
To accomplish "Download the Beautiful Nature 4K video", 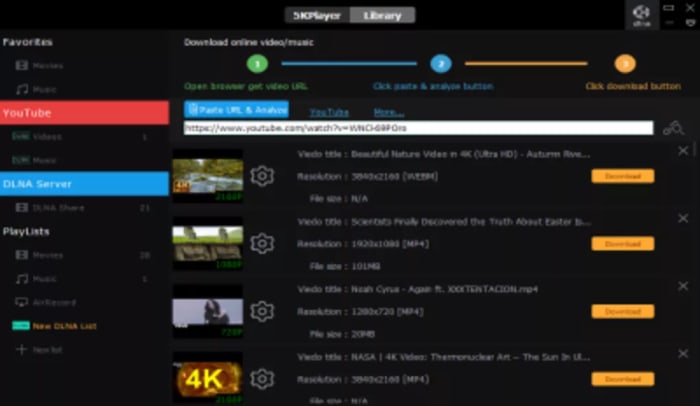I will coord(622,176).
